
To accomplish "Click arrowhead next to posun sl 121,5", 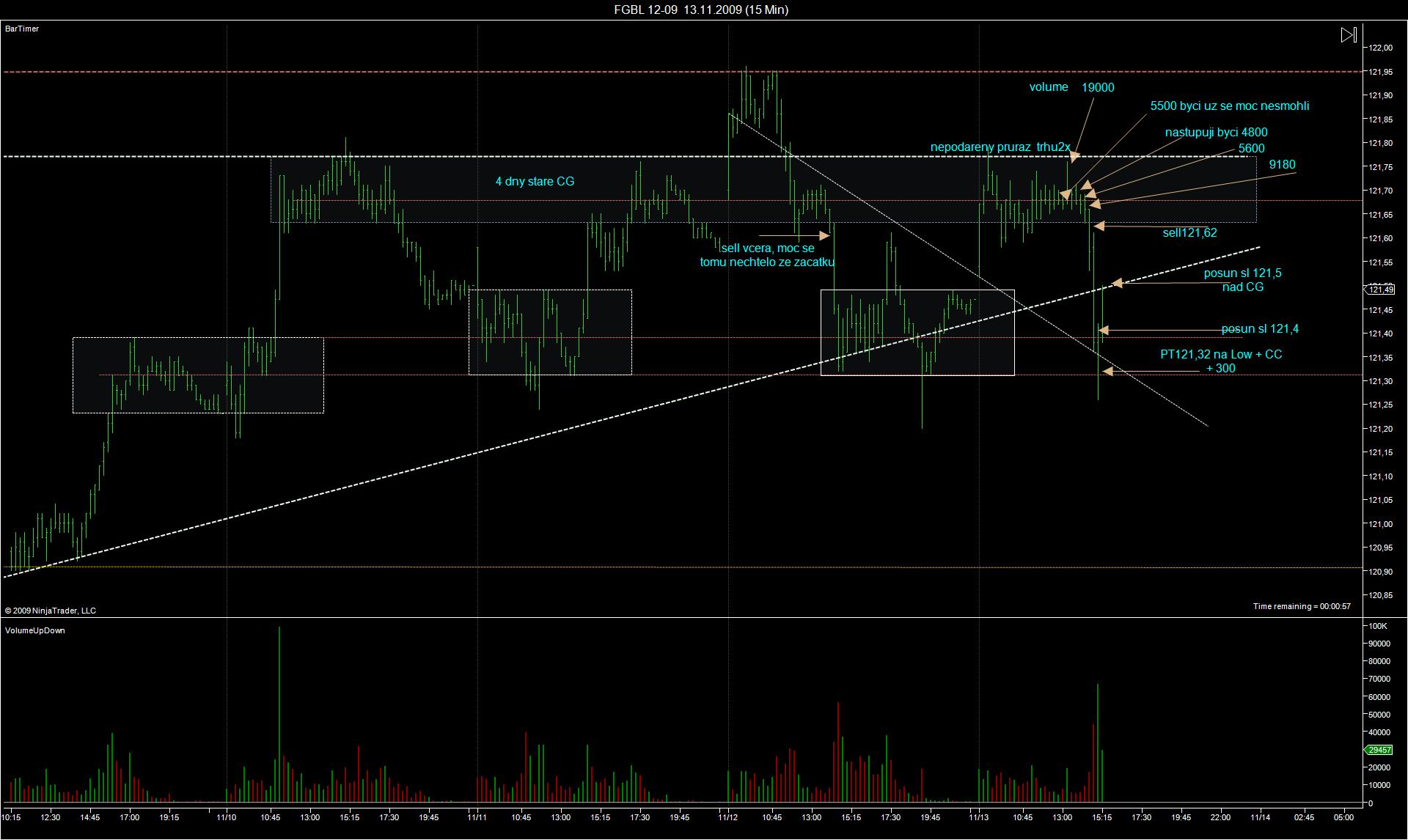I will click(x=1117, y=282).
